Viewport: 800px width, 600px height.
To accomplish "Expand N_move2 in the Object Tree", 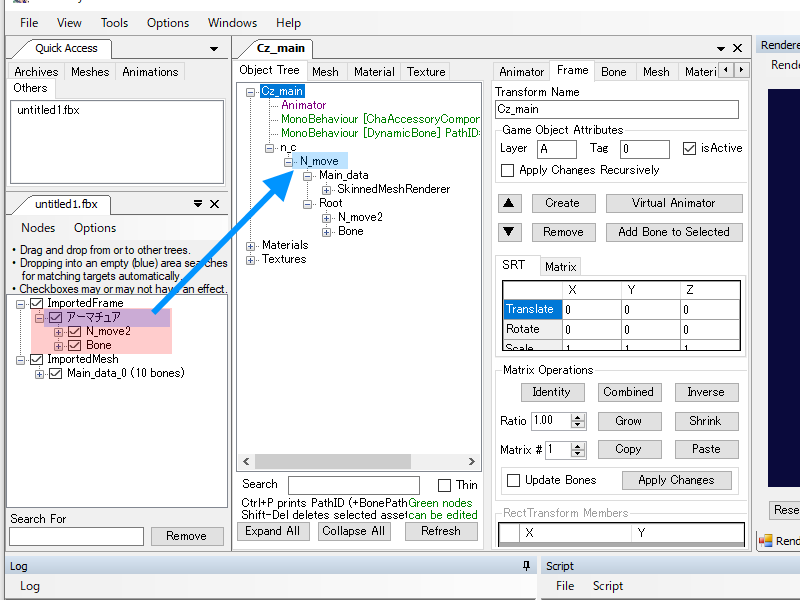I will point(327,218).
